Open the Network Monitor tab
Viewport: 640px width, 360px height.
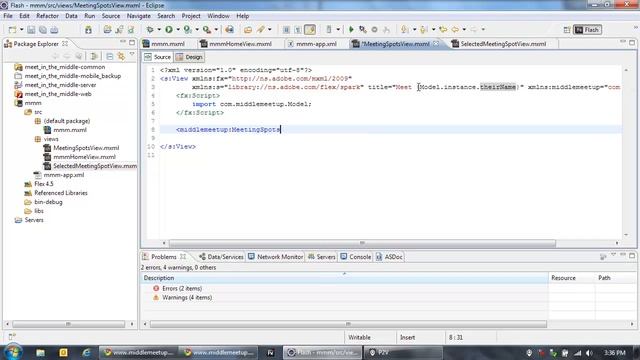(276, 257)
